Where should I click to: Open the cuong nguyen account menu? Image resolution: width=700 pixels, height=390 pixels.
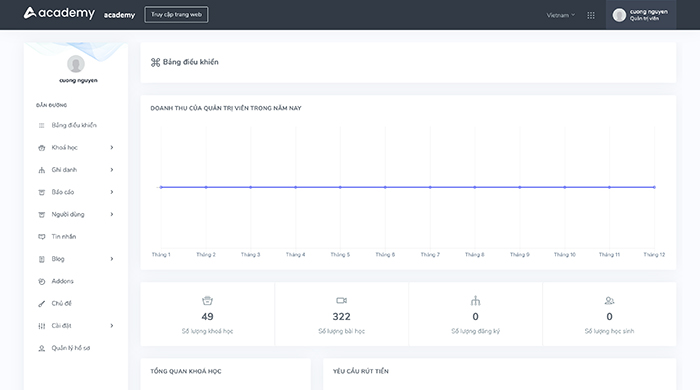point(641,15)
